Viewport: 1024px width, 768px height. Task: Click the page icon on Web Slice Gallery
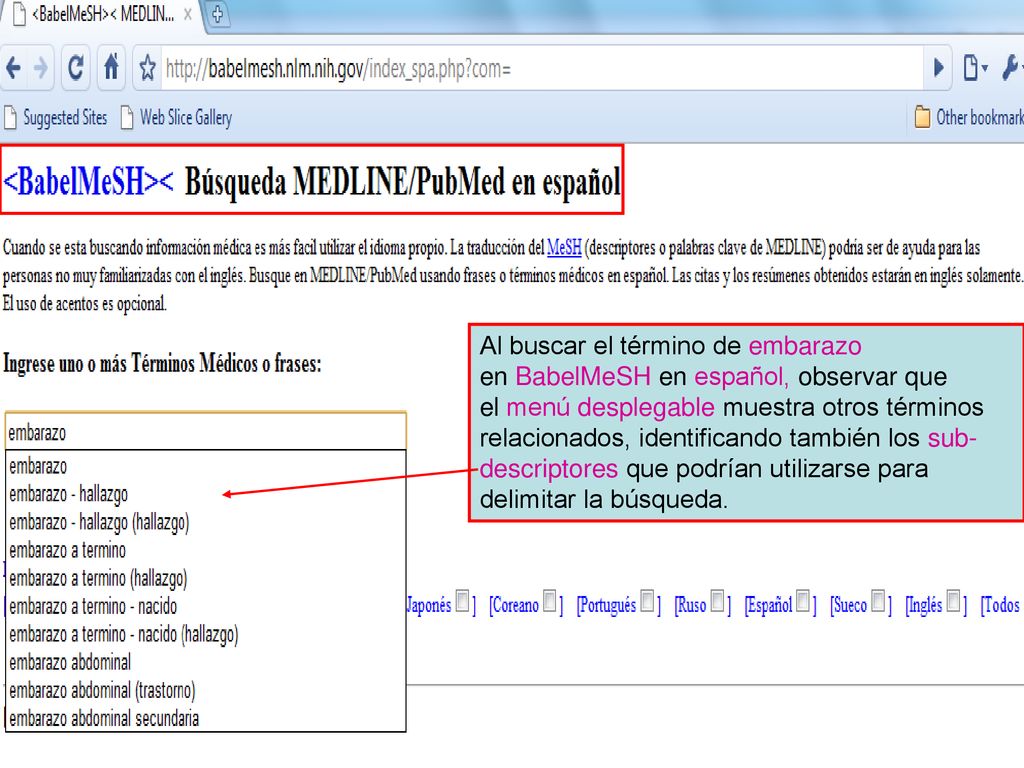(x=127, y=118)
